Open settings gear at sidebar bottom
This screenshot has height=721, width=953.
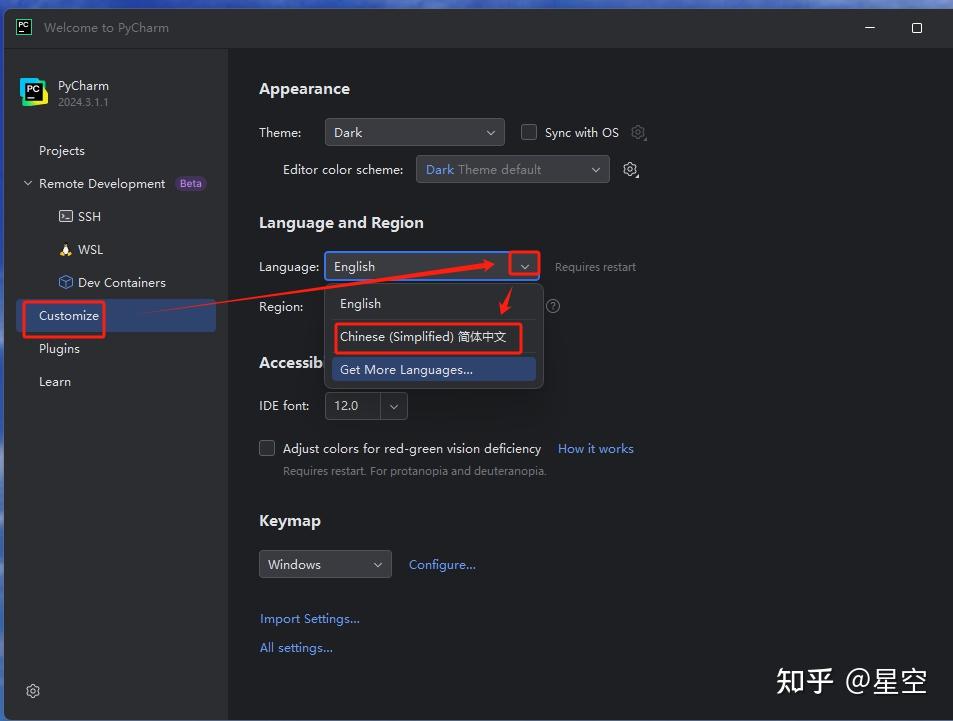[x=33, y=691]
